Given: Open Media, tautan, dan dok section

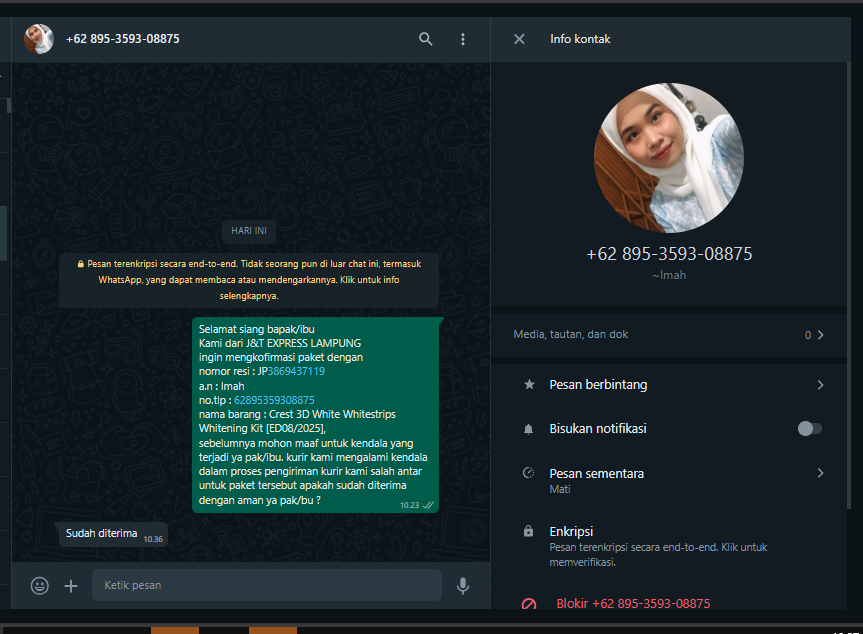Looking at the screenshot, I should pos(669,335).
